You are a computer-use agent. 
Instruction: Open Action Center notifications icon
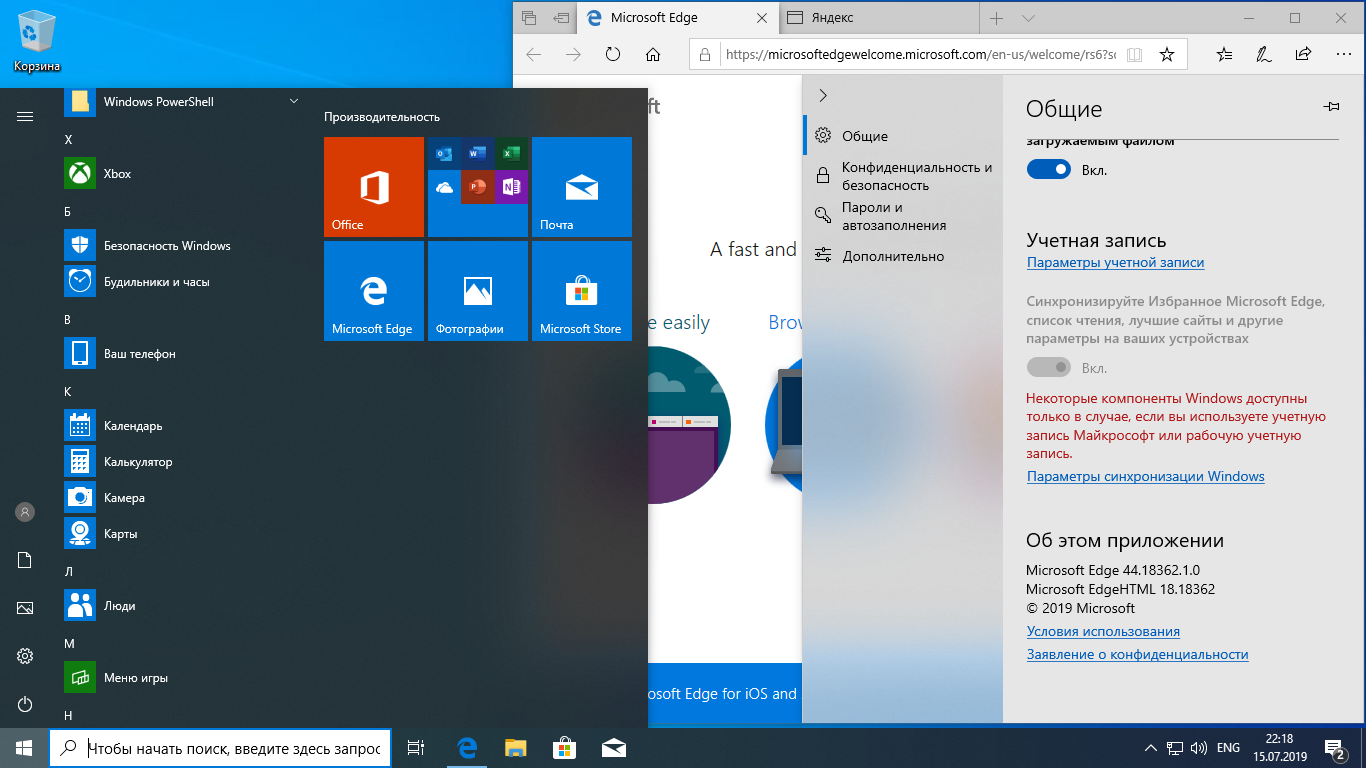coord(1335,747)
